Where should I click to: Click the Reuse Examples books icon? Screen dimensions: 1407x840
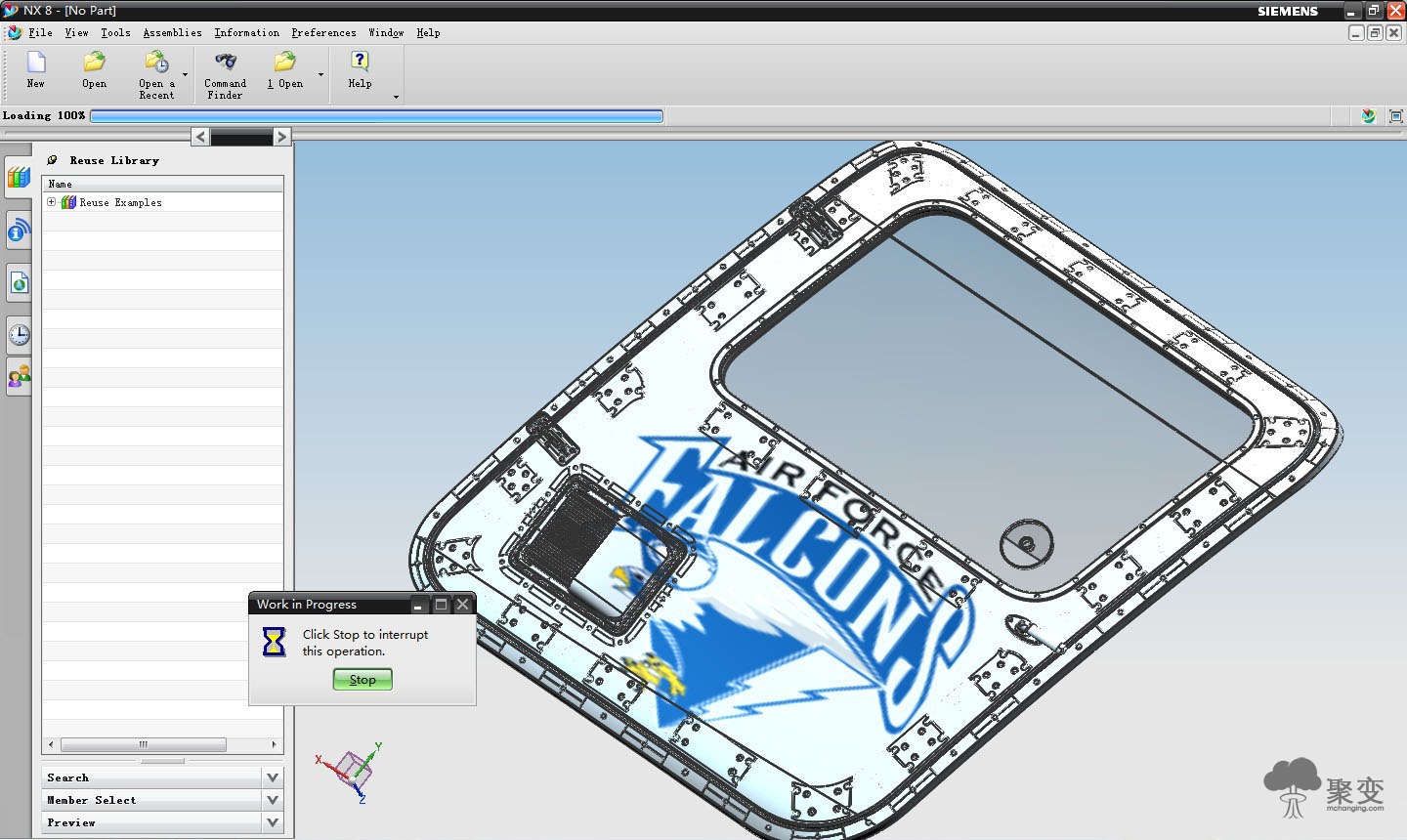[68, 202]
